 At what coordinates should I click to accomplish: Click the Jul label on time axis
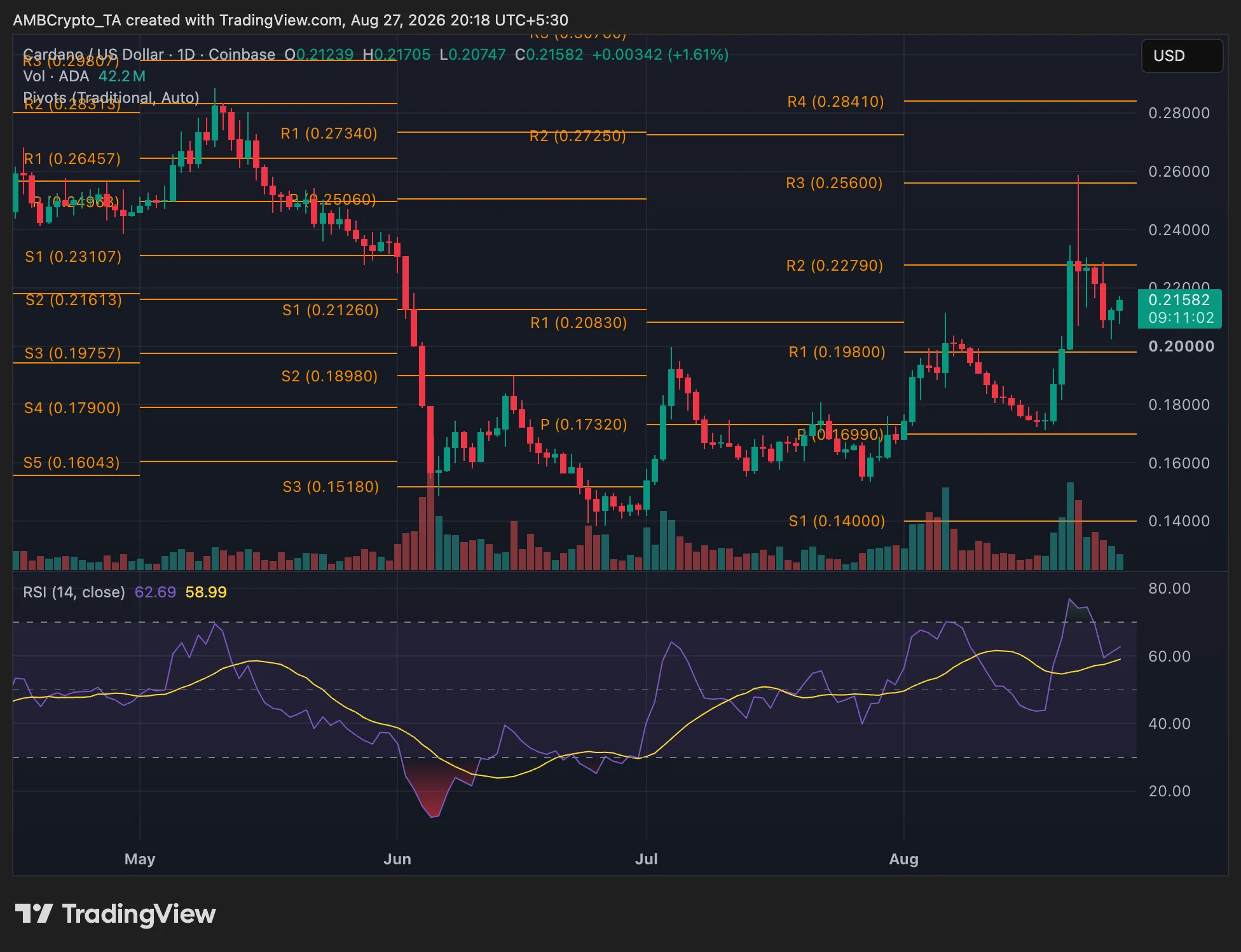point(647,859)
